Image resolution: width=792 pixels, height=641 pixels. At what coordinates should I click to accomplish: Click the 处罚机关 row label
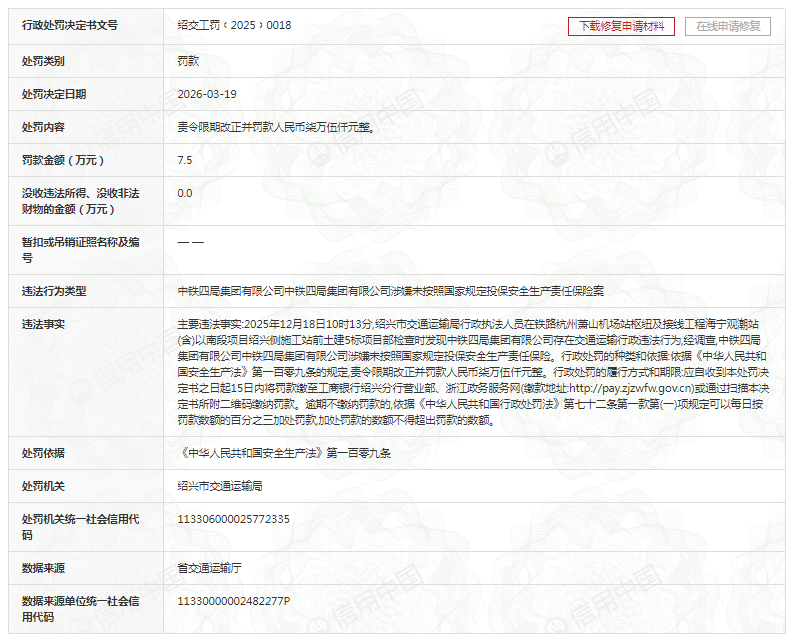pos(43,486)
